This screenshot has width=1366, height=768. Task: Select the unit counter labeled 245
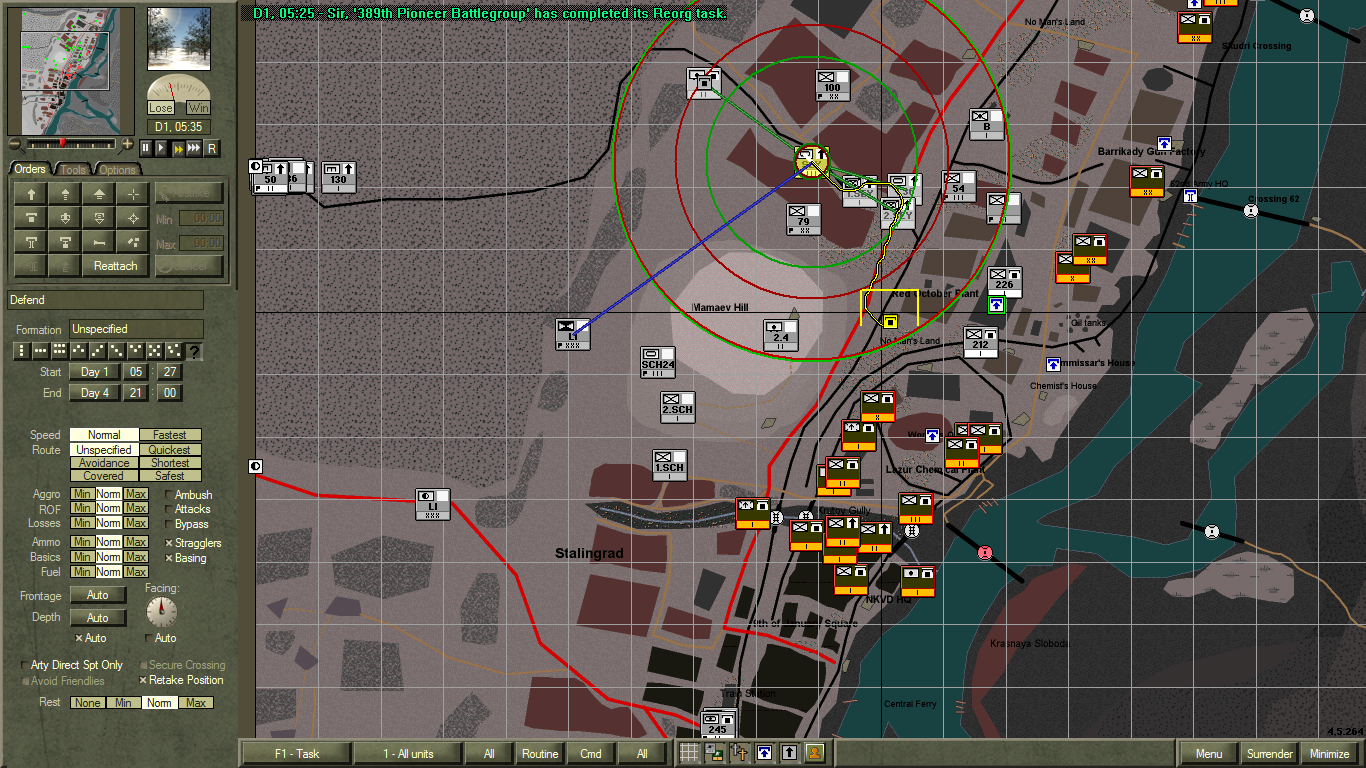(x=717, y=726)
